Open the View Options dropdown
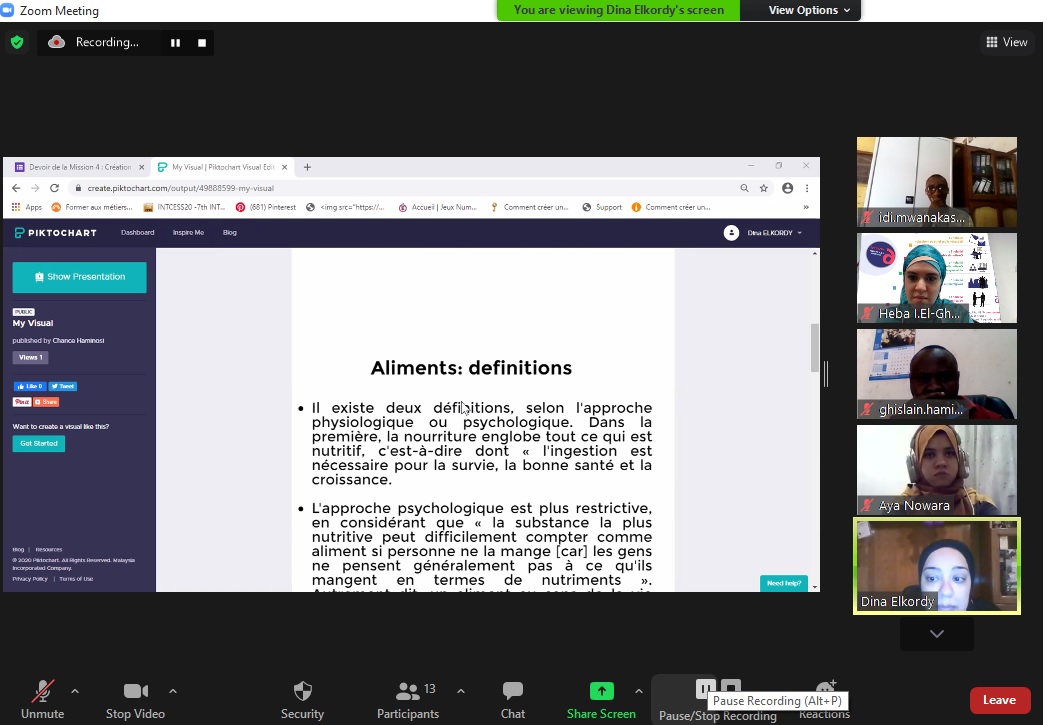Viewport: 1047px width, 725px height. click(x=809, y=10)
